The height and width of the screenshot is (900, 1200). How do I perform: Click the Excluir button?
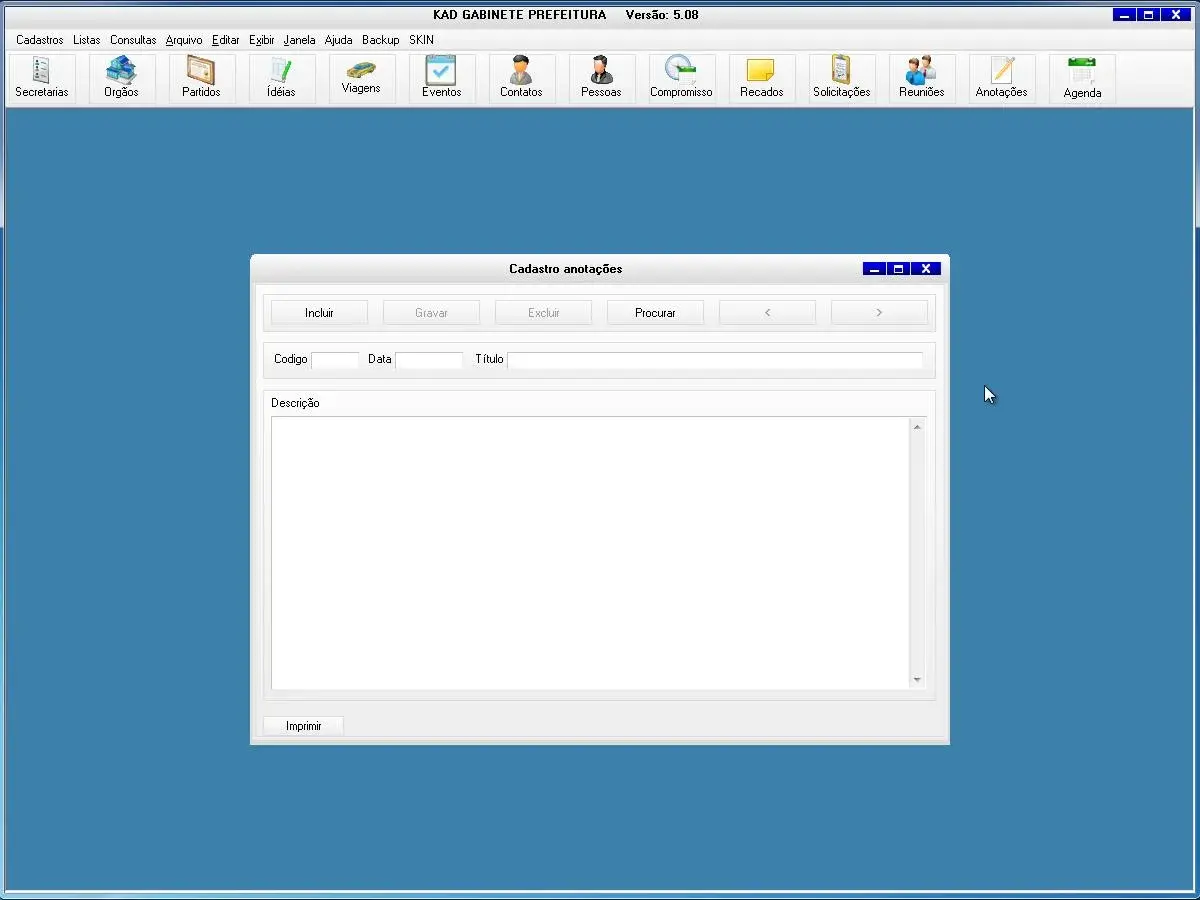coord(543,313)
